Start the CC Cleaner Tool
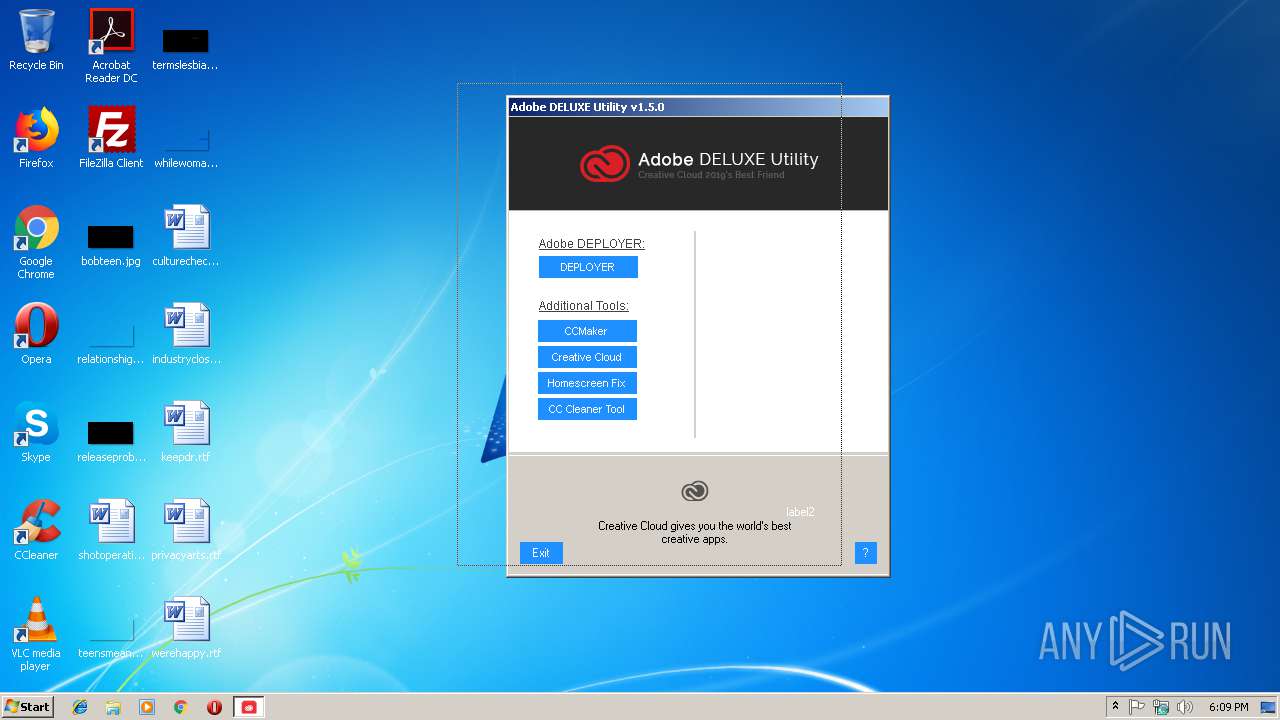1280x720 pixels. [x=587, y=409]
